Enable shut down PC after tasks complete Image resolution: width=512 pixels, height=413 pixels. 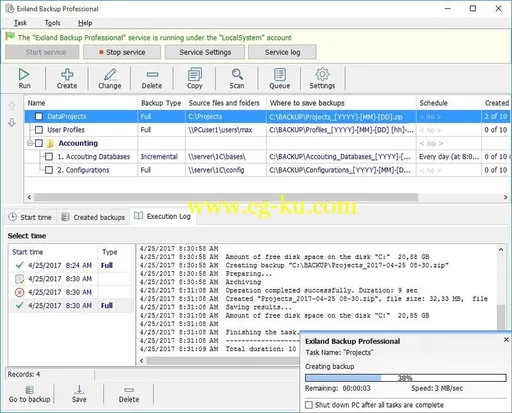tap(309, 405)
